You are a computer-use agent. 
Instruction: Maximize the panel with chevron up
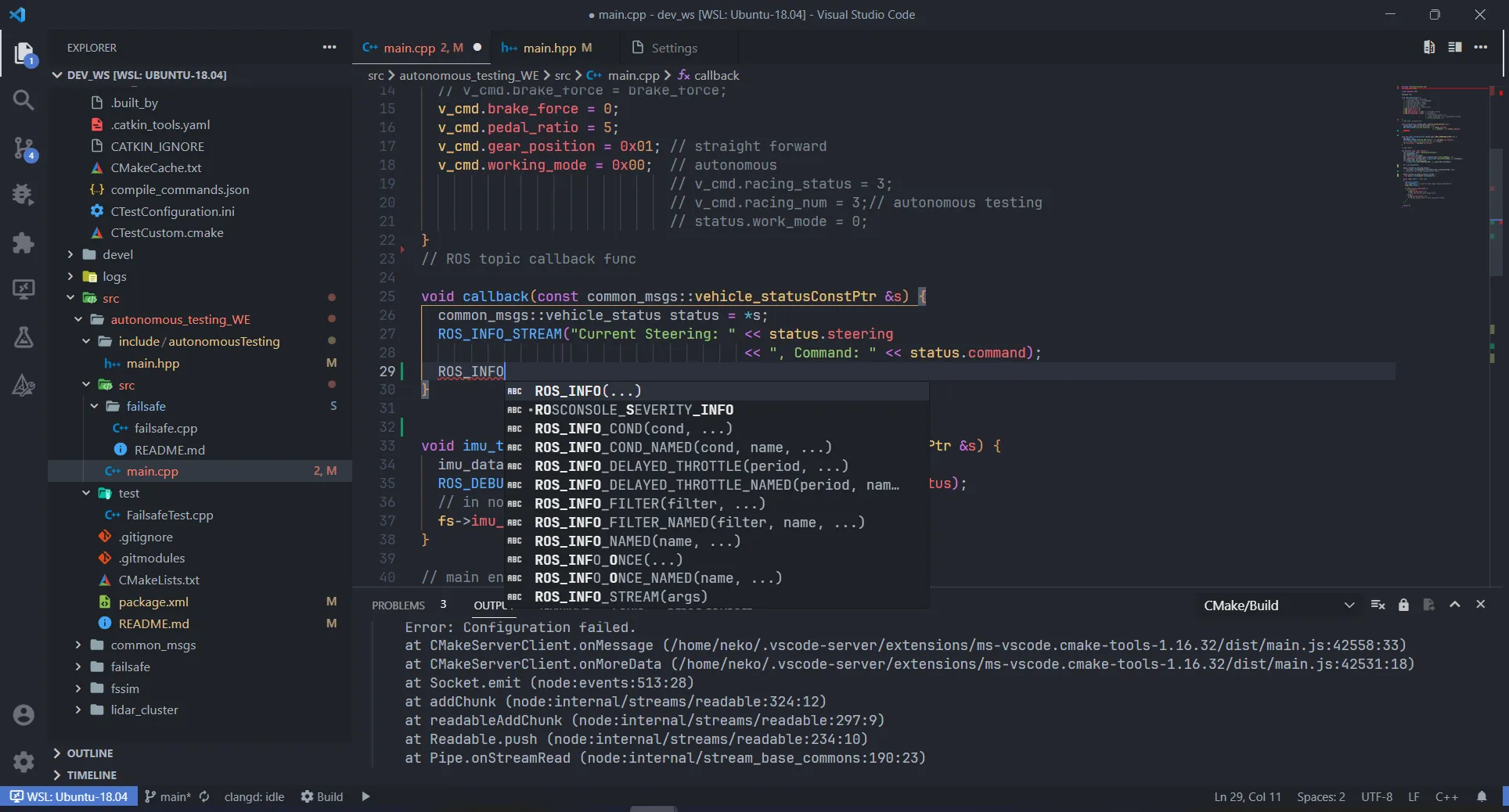1454,605
